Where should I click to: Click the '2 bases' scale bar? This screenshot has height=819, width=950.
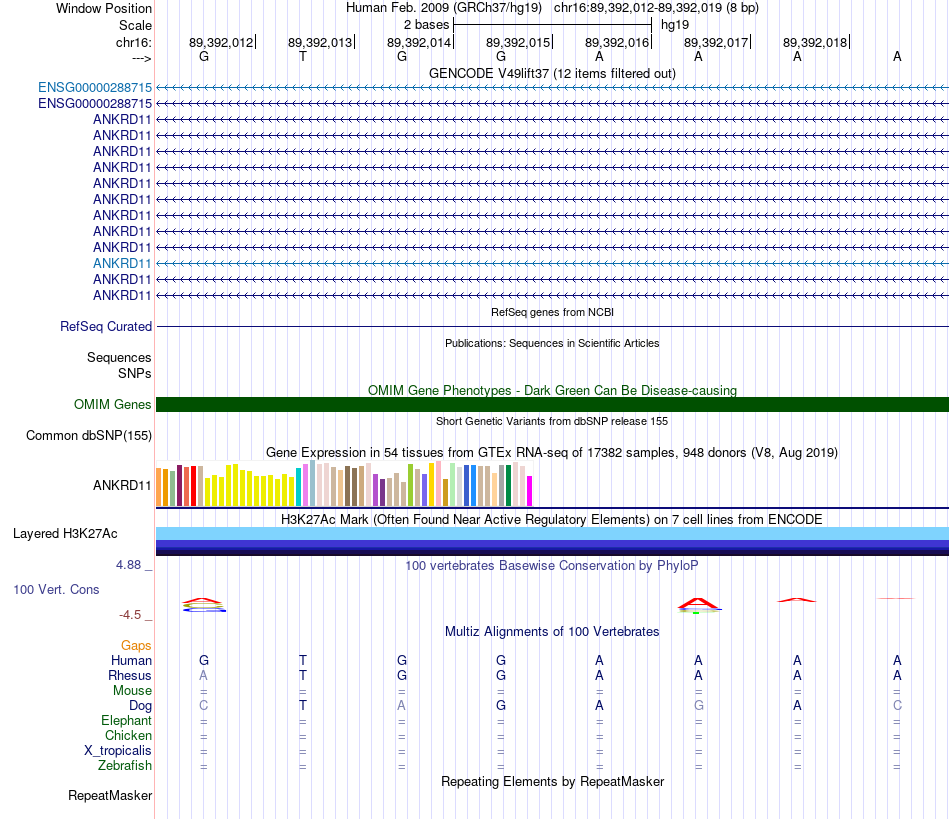(552, 25)
